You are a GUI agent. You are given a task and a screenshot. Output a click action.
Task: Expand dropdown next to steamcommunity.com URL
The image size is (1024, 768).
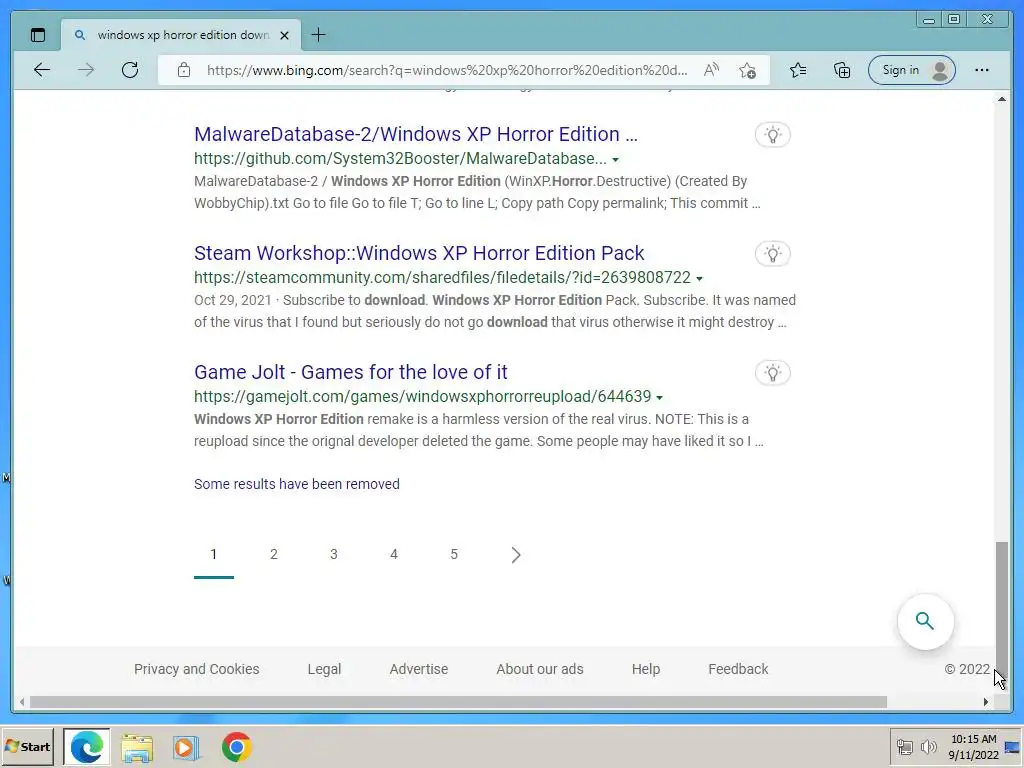click(699, 278)
